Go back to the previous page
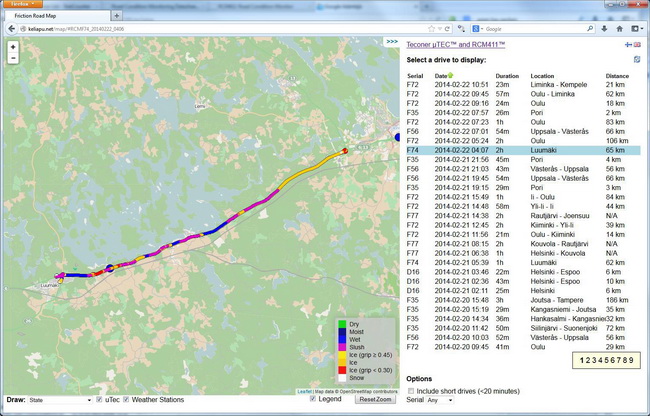Image resolution: width=650 pixels, height=416 pixels. 12,29
